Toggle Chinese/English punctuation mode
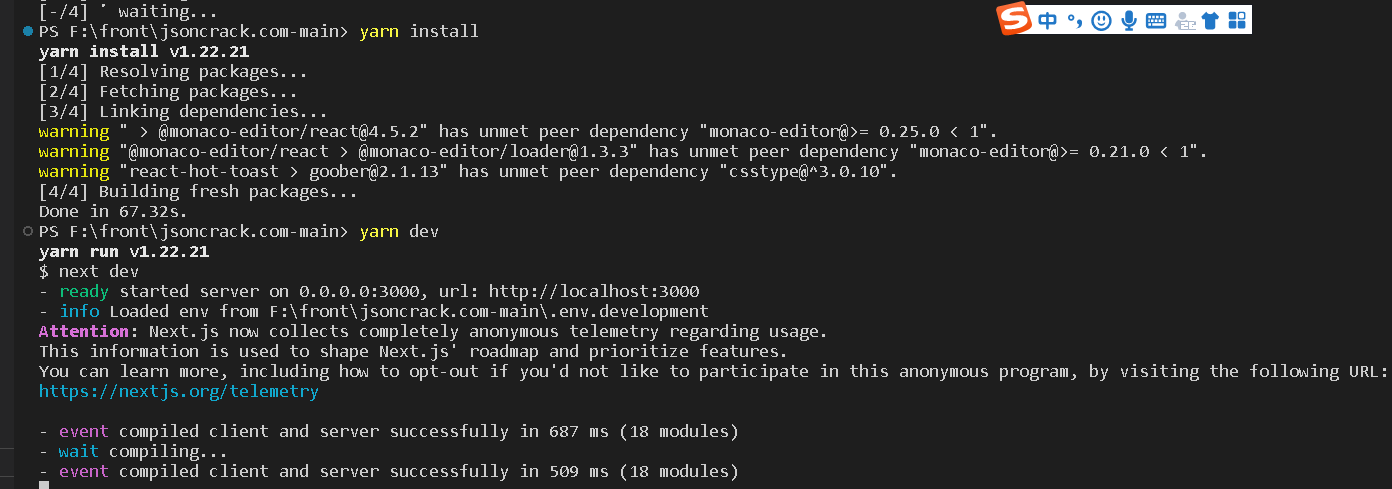Viewport: 1392px width, 489px height. (1075, 20)
